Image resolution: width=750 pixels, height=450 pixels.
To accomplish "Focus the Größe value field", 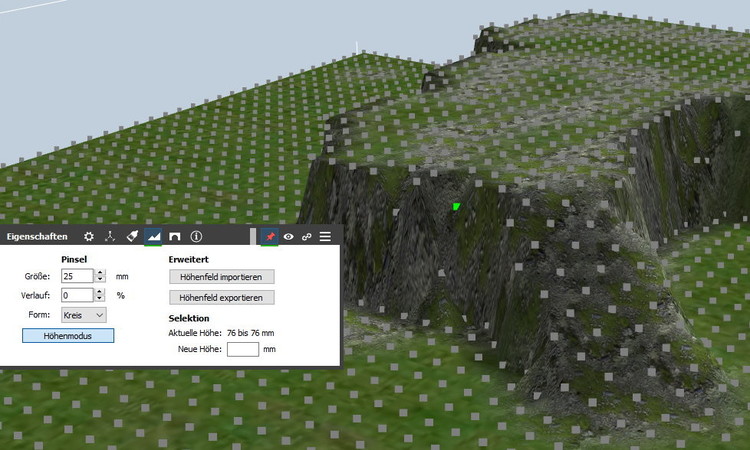I will [77, 276].
